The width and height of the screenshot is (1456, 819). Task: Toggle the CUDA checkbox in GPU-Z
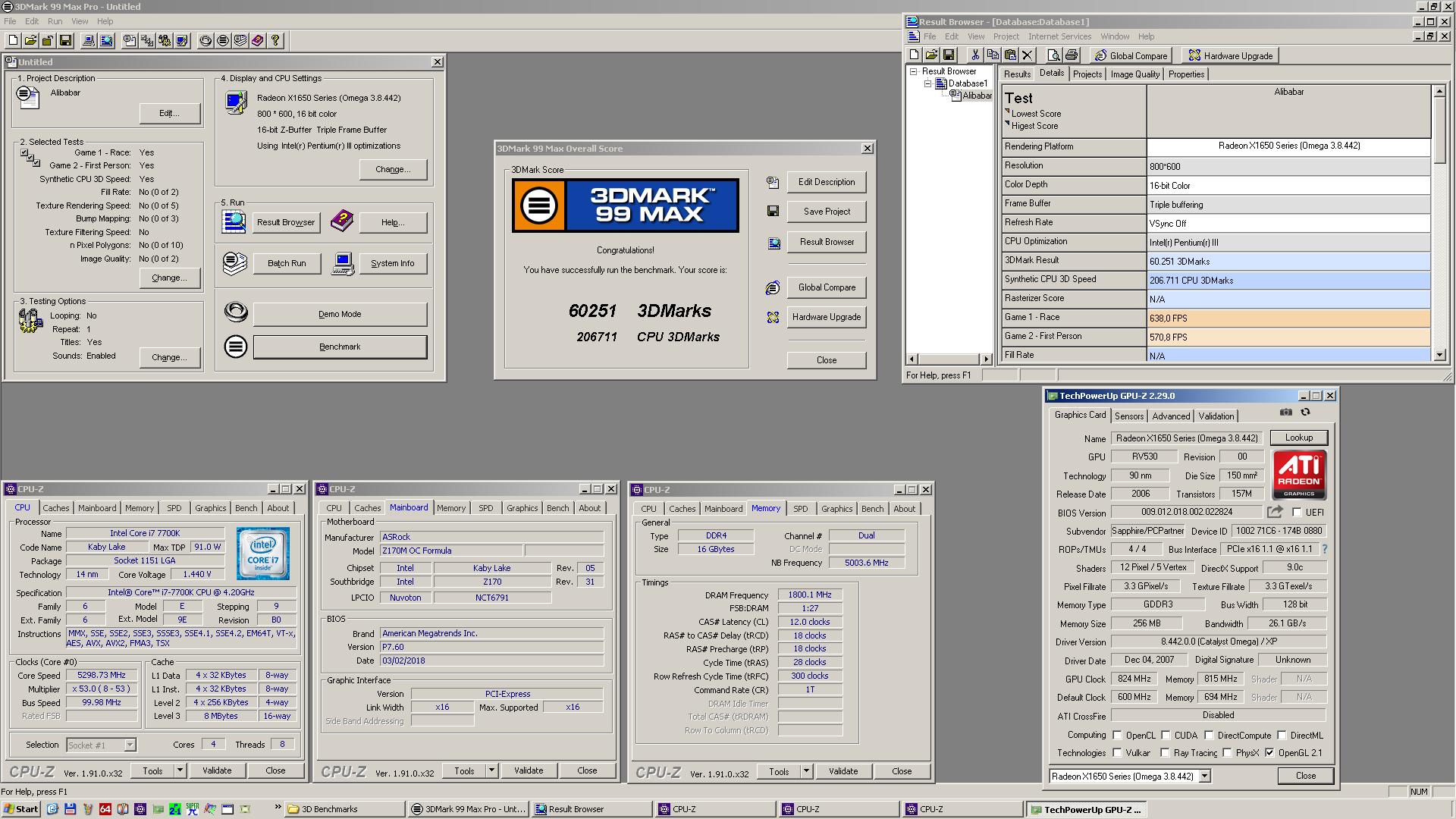(x=1166, y=735)
